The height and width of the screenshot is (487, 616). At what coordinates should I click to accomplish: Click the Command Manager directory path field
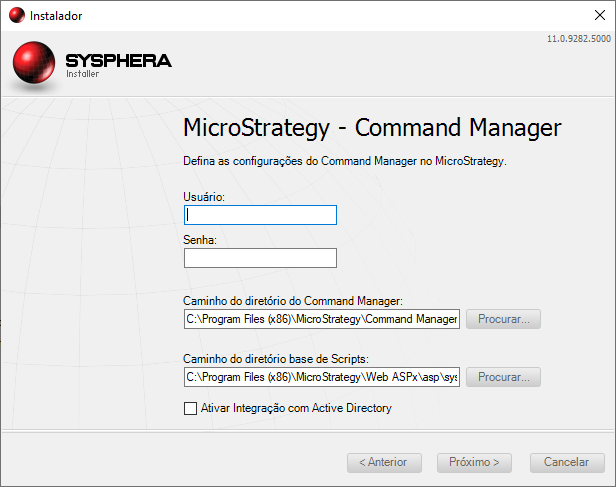point(322,319)
